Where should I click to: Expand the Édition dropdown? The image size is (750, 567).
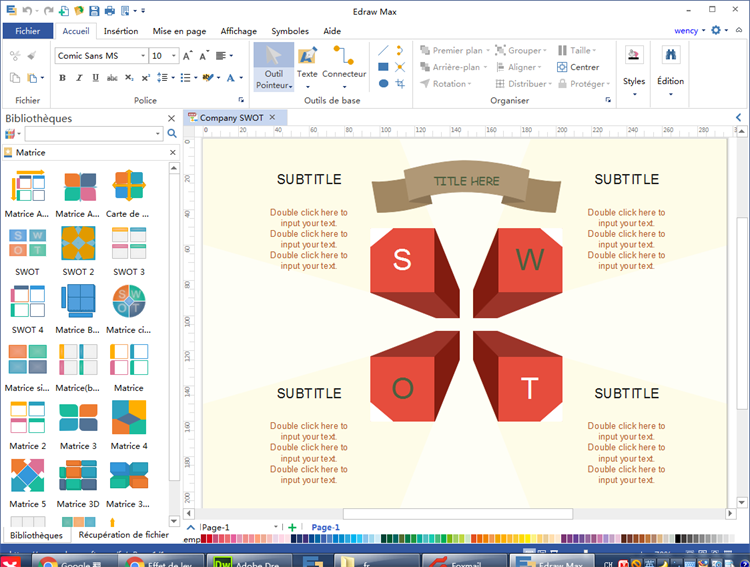pos(670,94)
